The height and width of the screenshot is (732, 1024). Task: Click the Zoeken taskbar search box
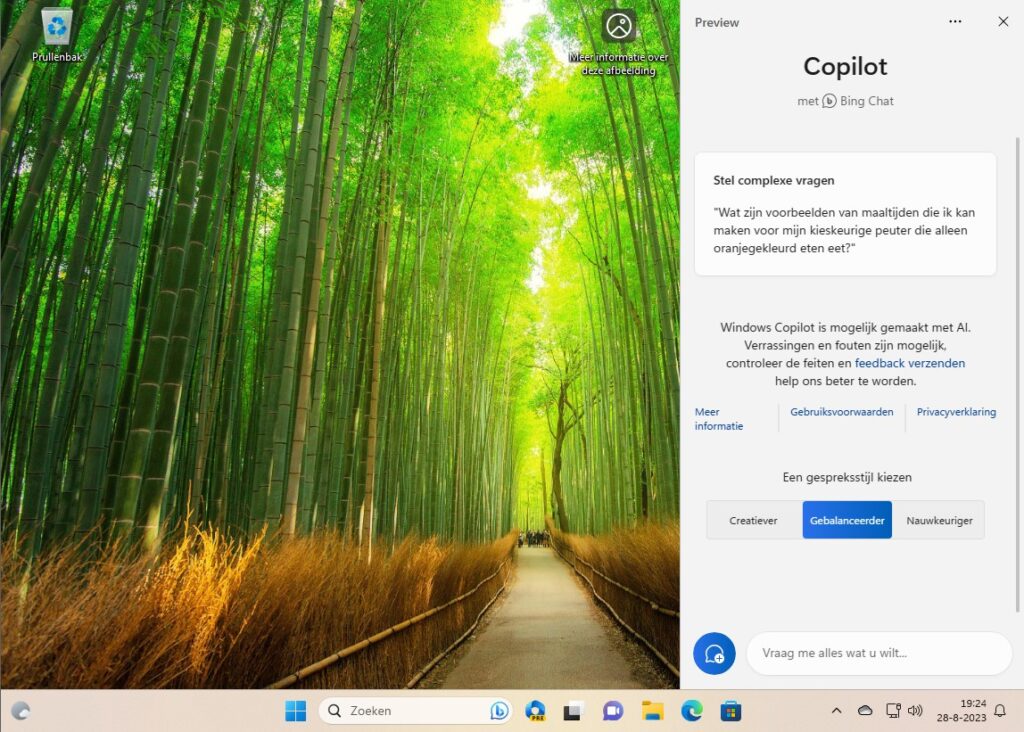pyautogui.click(x=415, y=710)
